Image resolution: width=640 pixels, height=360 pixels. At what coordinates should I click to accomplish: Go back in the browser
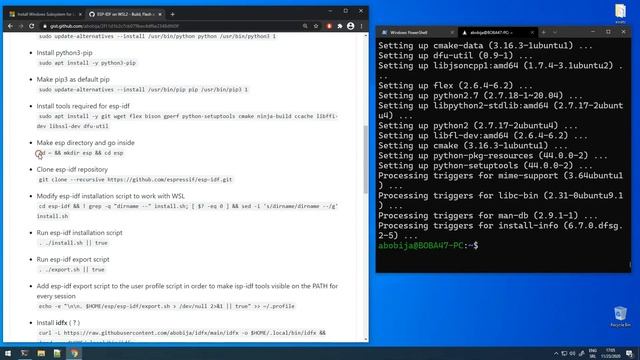coord(10,26)
